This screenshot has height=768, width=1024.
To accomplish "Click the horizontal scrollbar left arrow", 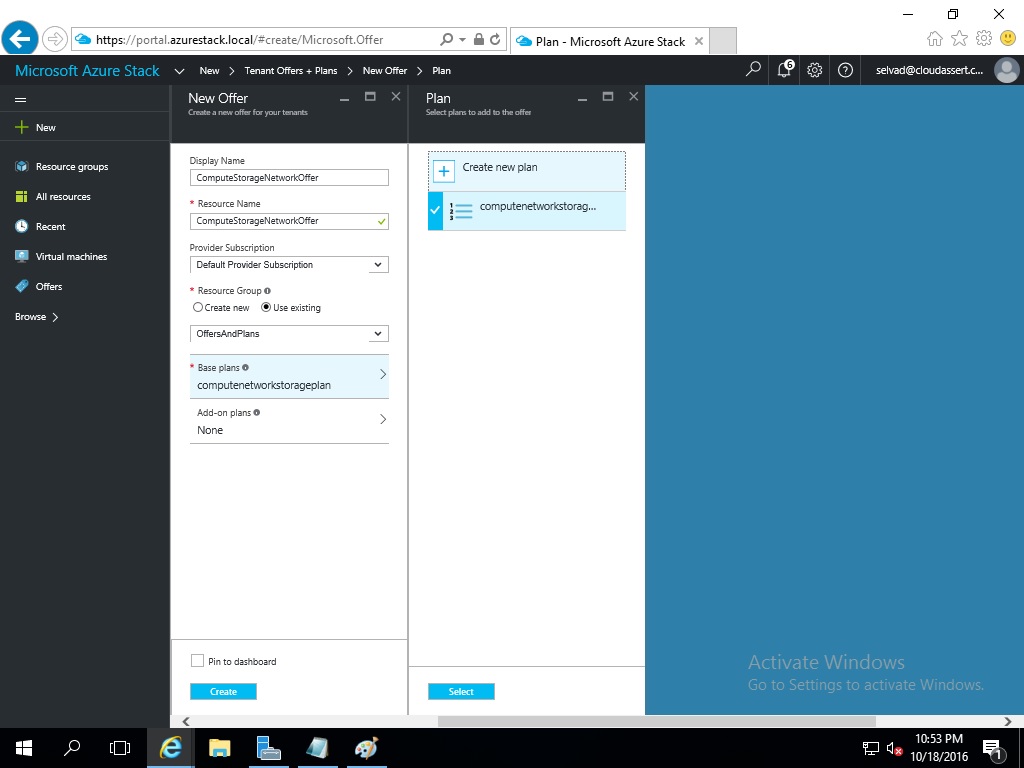I will (186, 721).
